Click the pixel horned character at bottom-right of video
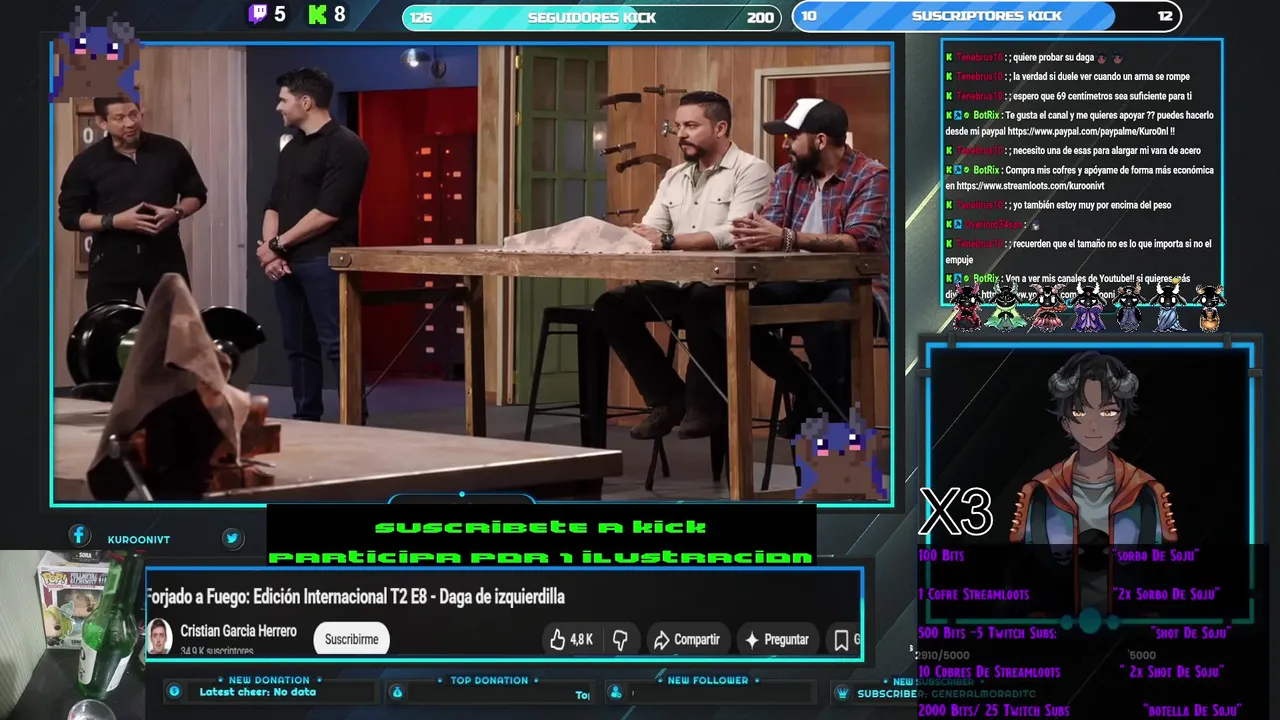Viewport: 1280px width, 720px height. coord(838,453)
